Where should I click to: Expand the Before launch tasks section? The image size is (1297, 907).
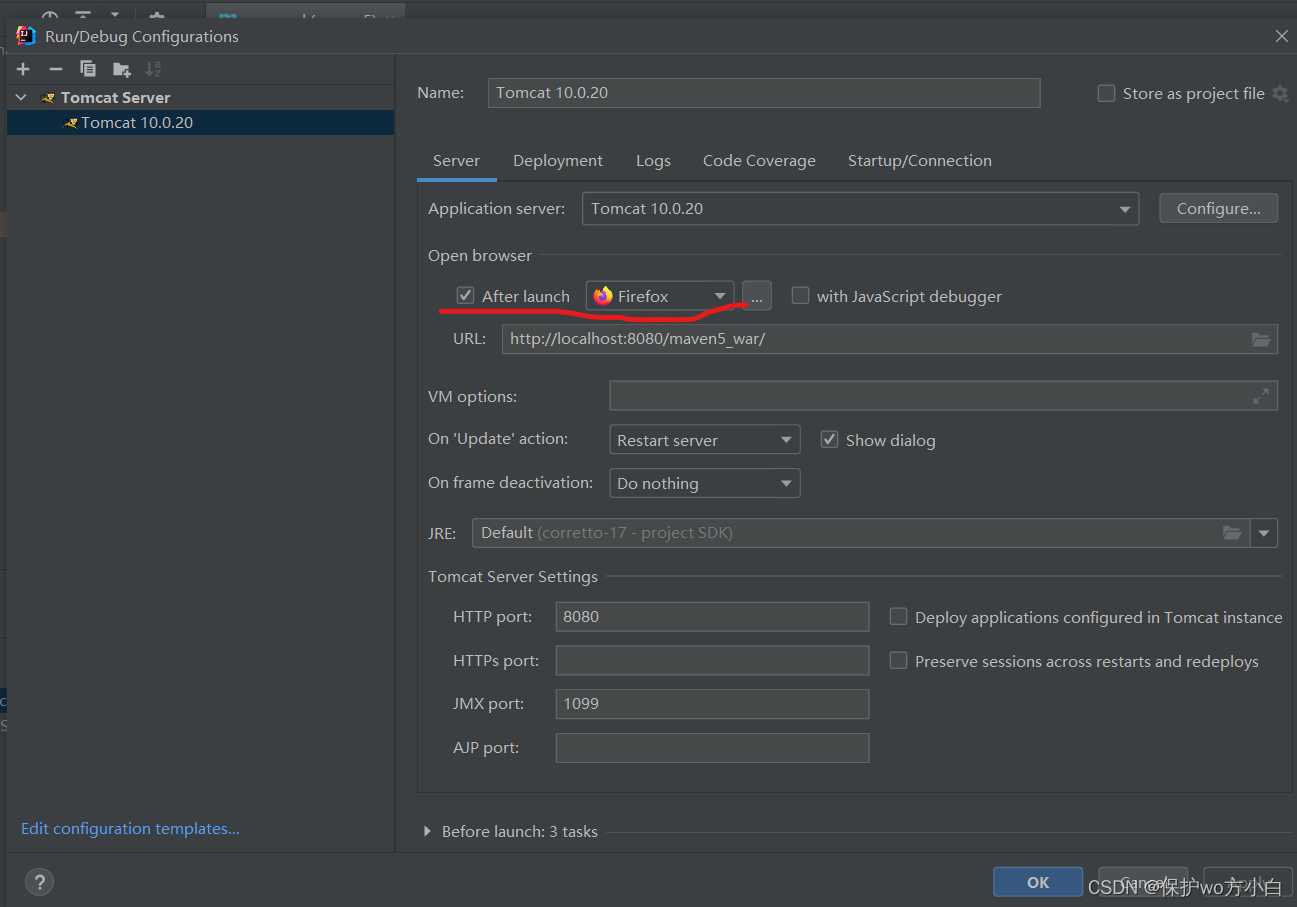[x=428, y=831]
